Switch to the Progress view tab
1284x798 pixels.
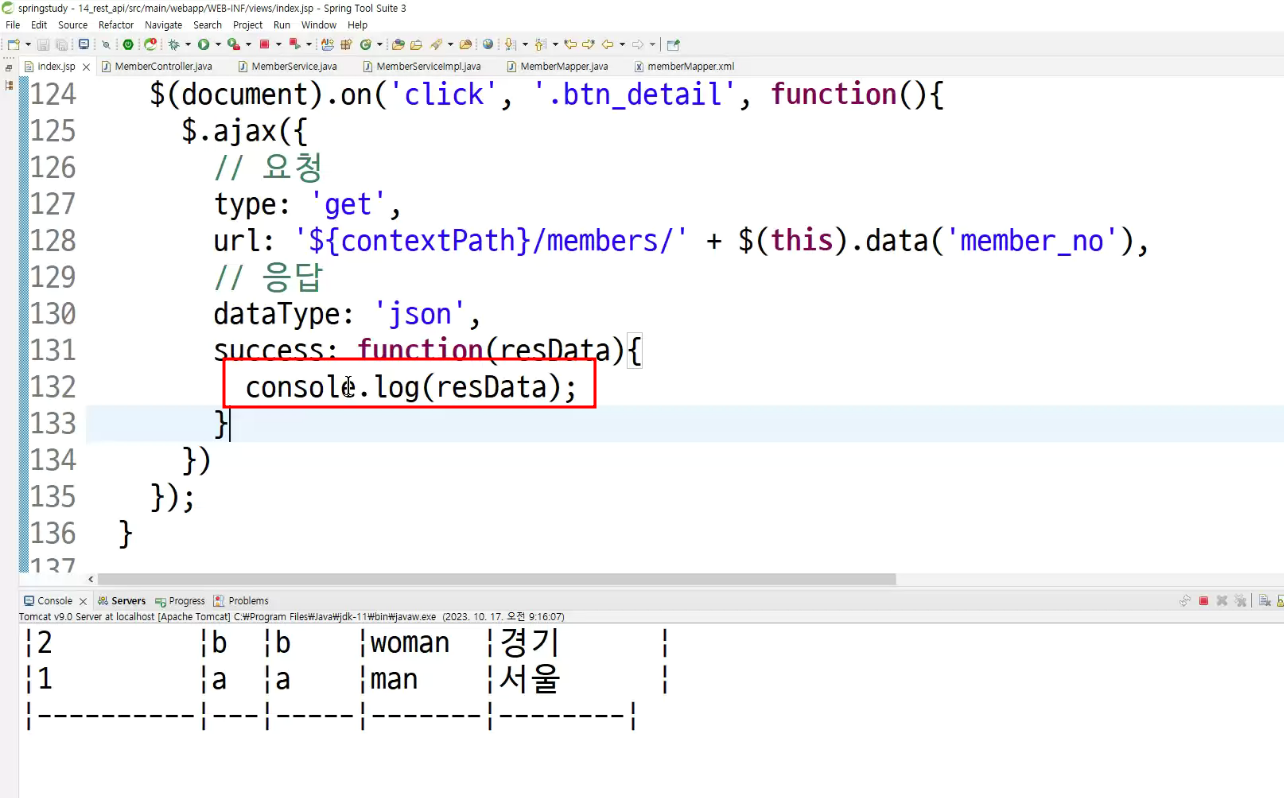(180, 601)
